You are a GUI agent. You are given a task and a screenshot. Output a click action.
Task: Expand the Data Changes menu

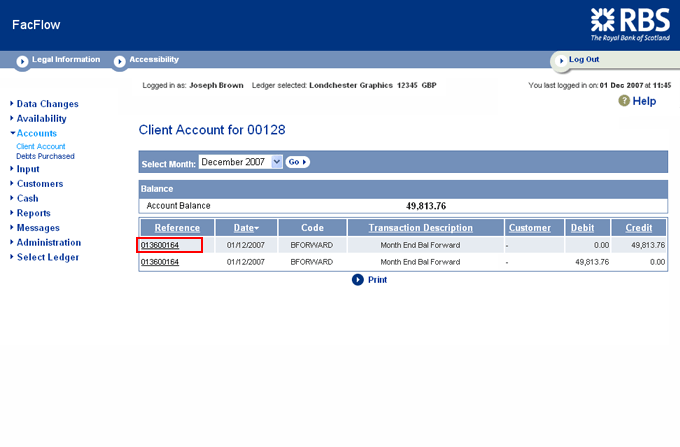(x=47, y=104)
